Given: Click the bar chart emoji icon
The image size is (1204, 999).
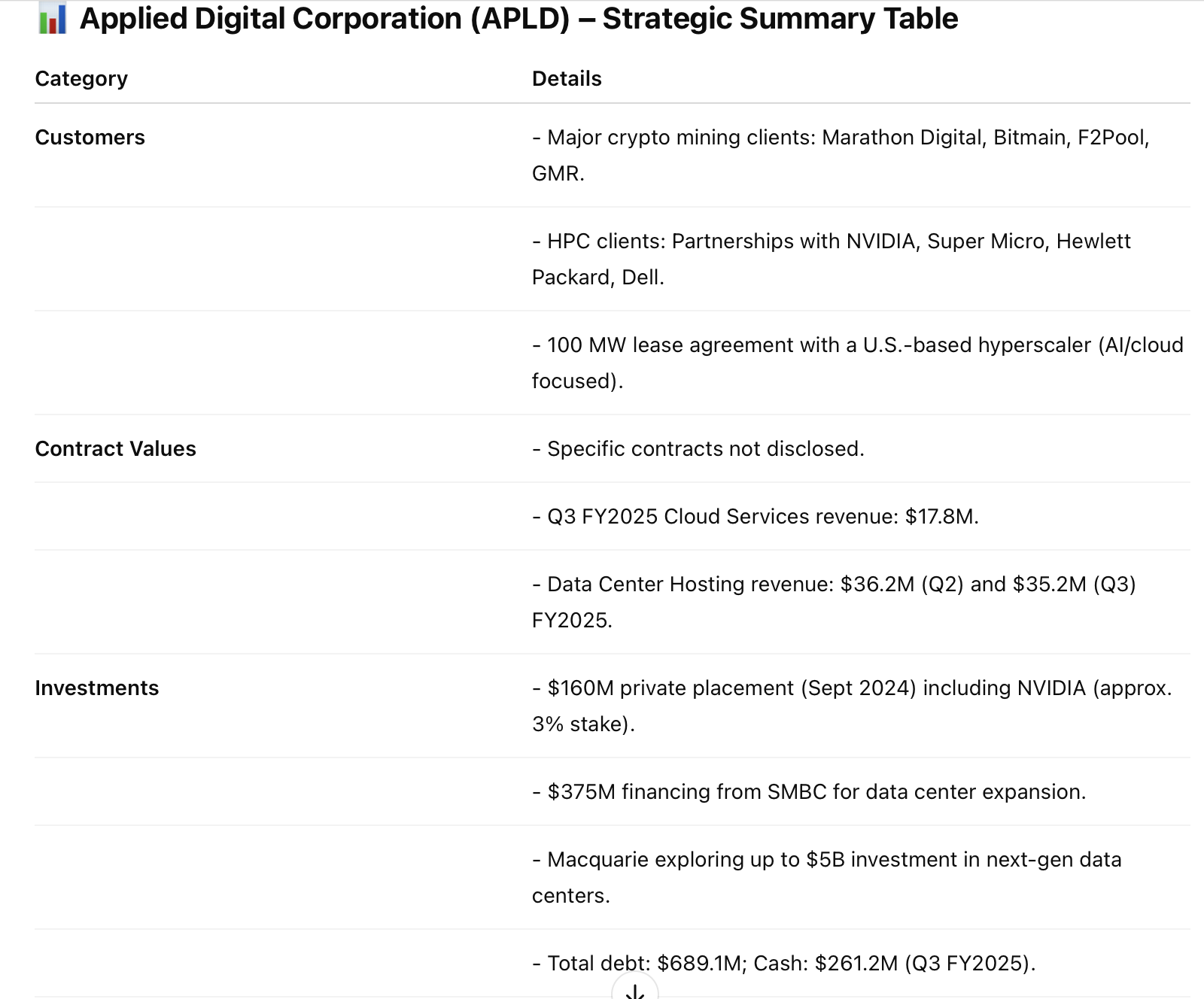Looking at the screenshot, I should [x=52, y=18].
